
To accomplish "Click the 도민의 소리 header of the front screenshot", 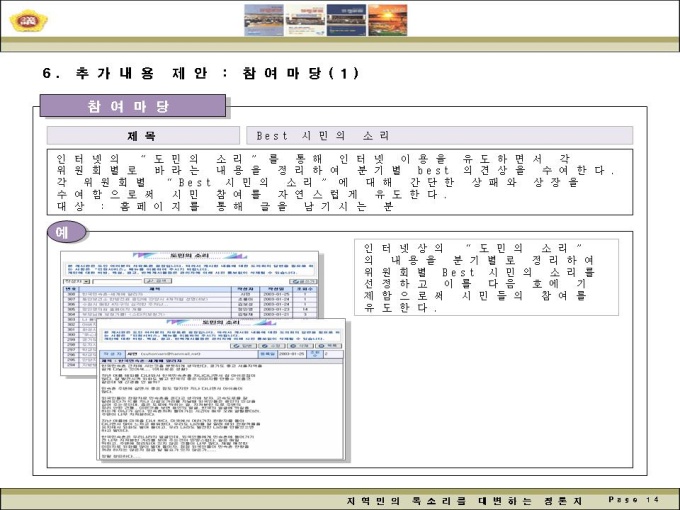I will (x=221, y=323).
